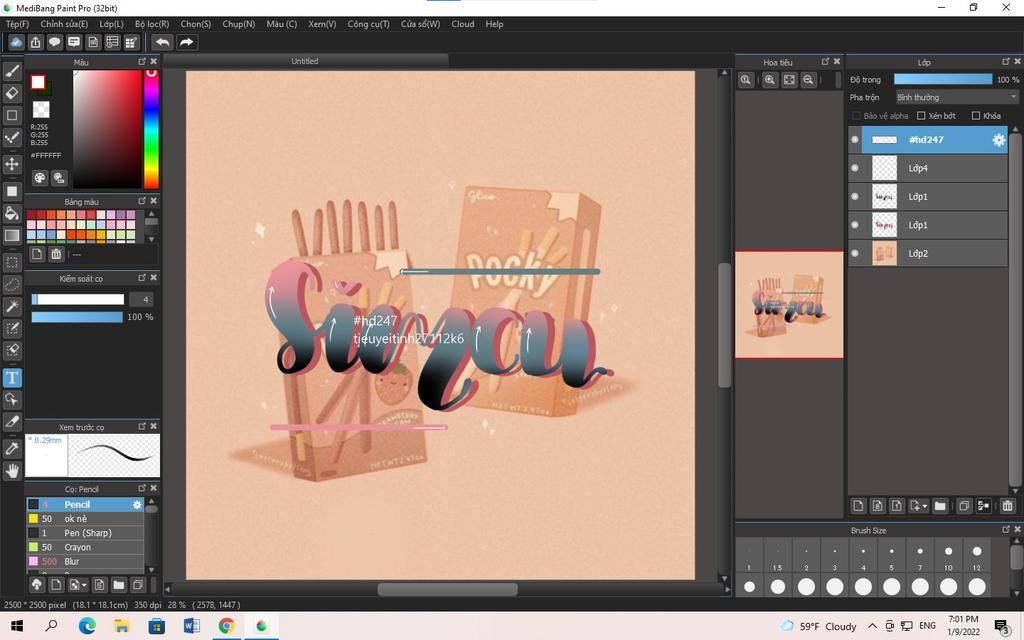Toggle visibility of the Lớp2 layer
The height and width of the screenshot is (640, 1024).
855,253
